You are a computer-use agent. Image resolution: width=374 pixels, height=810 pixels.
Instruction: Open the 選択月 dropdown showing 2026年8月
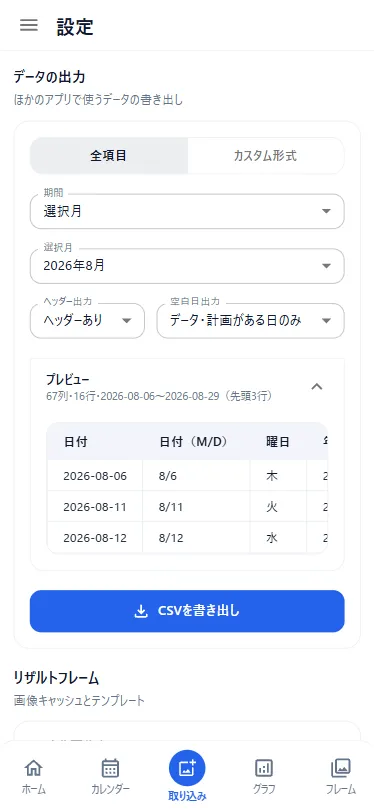187,266
